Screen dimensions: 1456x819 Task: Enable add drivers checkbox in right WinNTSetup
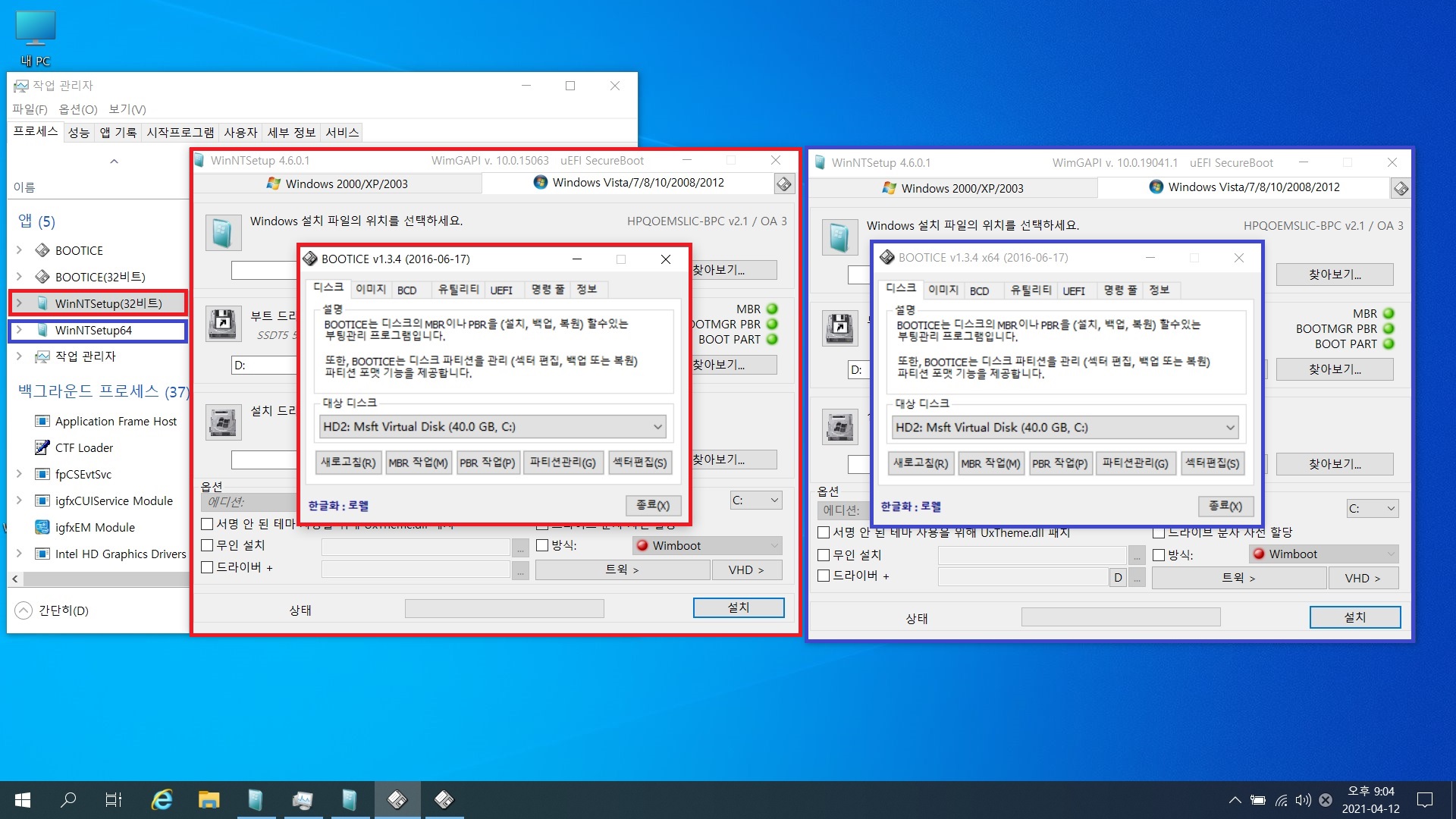[x=824, y=576]
